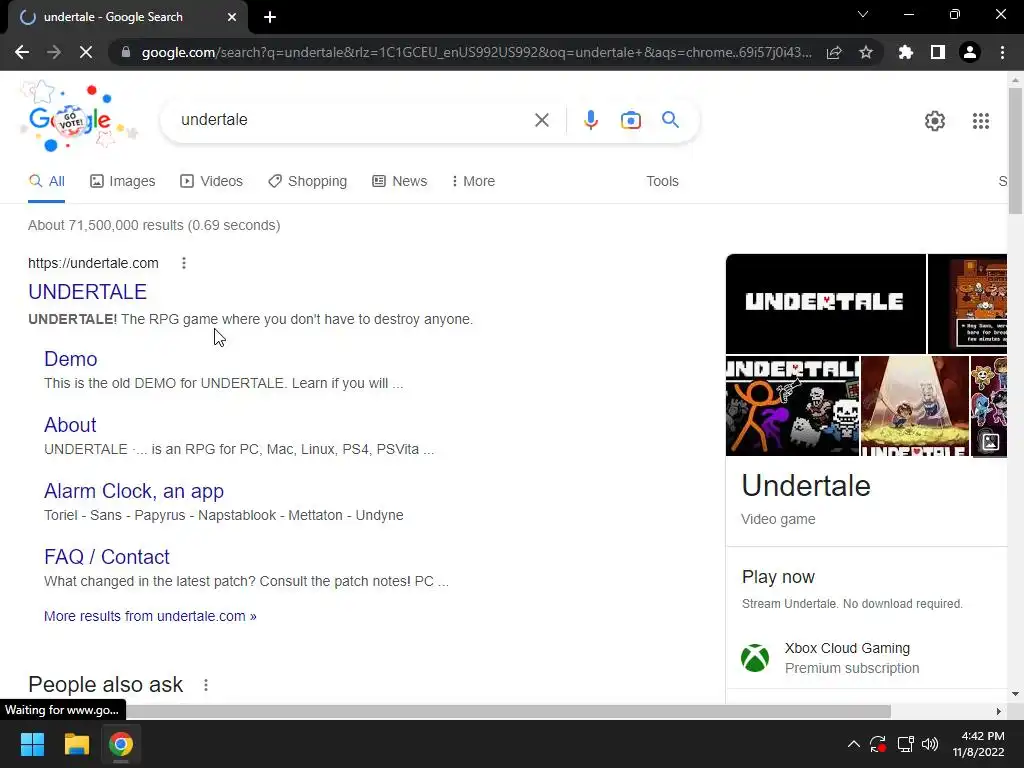Screen dimensions: 1024x768
Task: Clear the search box text
Action: coord(541,120)
